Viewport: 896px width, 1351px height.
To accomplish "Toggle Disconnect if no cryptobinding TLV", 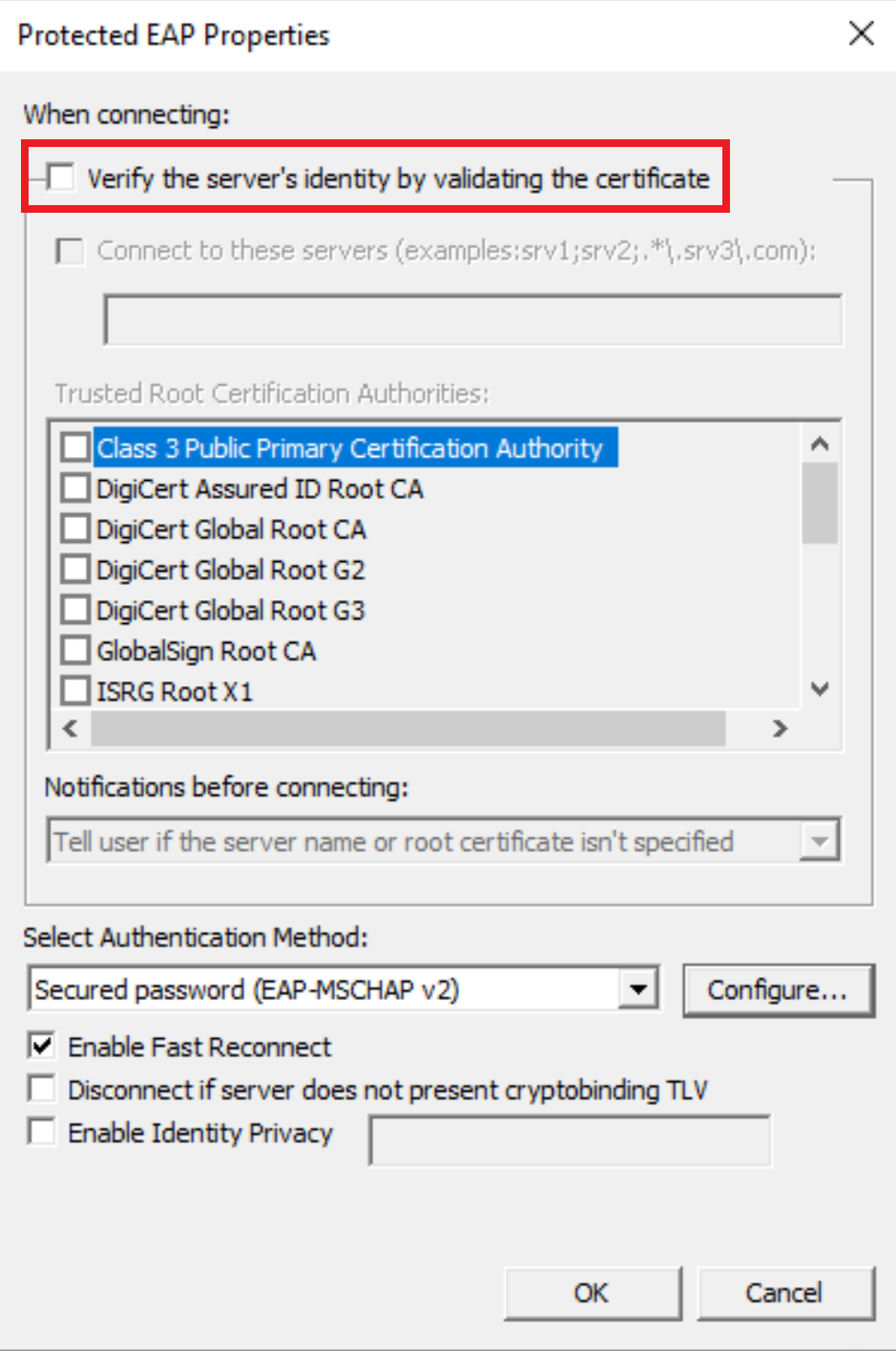I will tap(42, 1089).
